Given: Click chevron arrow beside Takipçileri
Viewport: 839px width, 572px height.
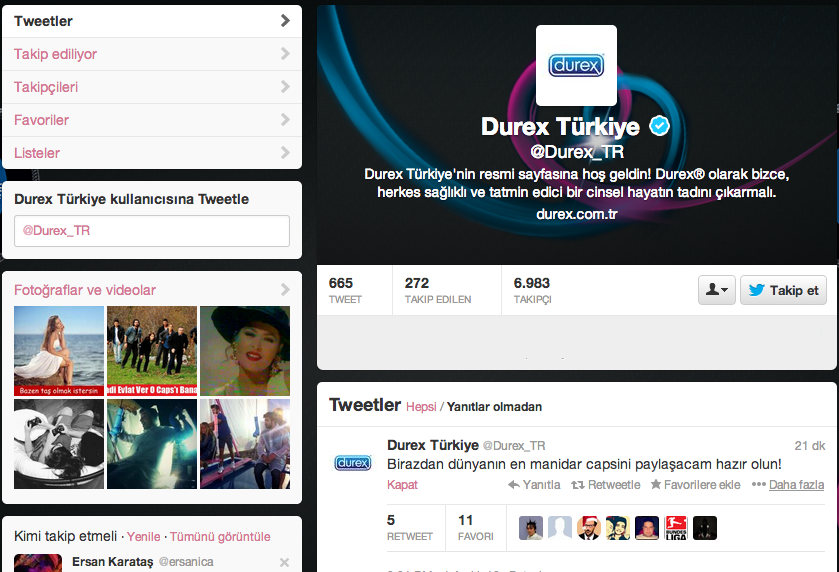Looking at the screenshot, I should click(285, 87).
